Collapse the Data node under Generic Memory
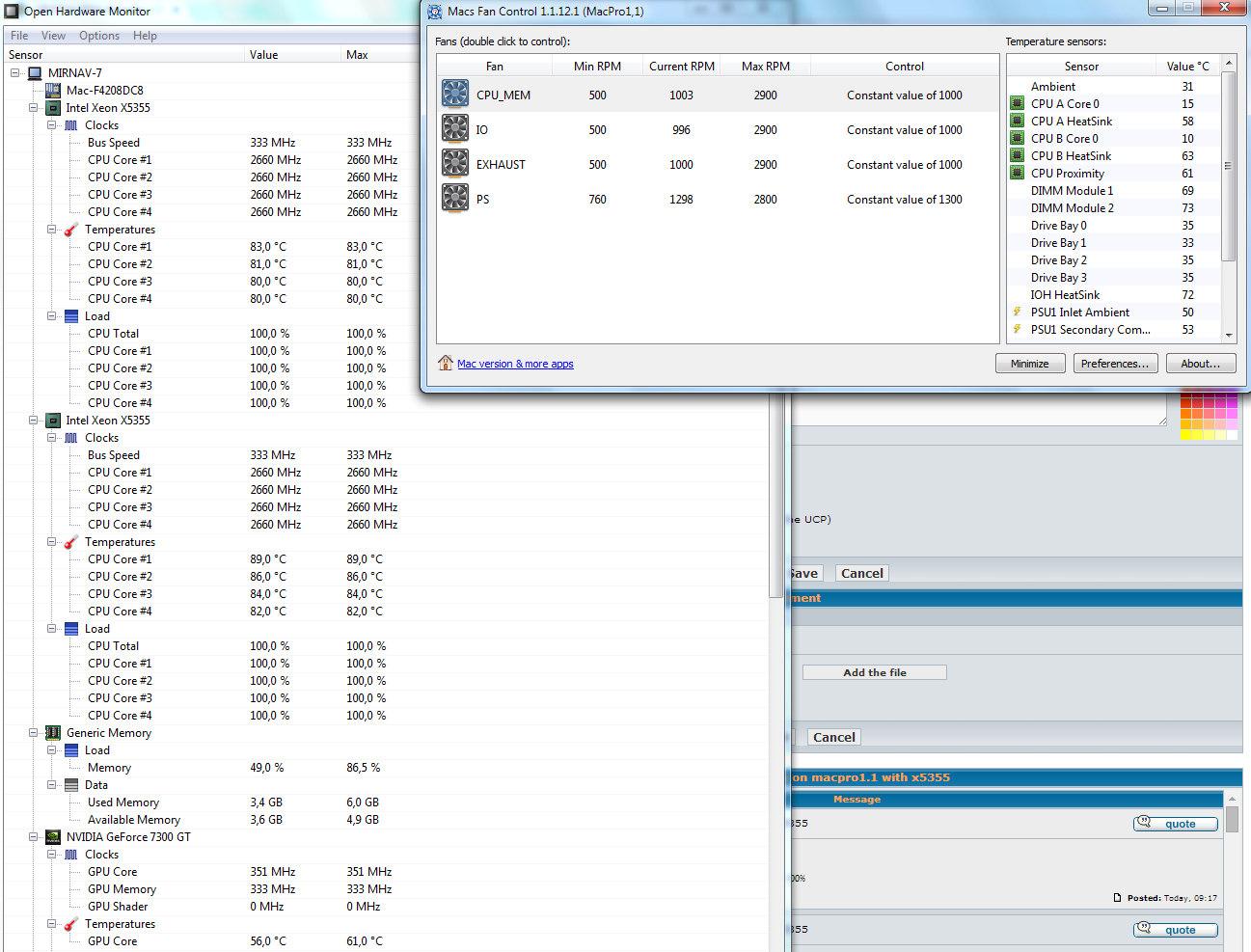Image resolution: width=1251 pixels, height=952 pixels. coord(52,785)
